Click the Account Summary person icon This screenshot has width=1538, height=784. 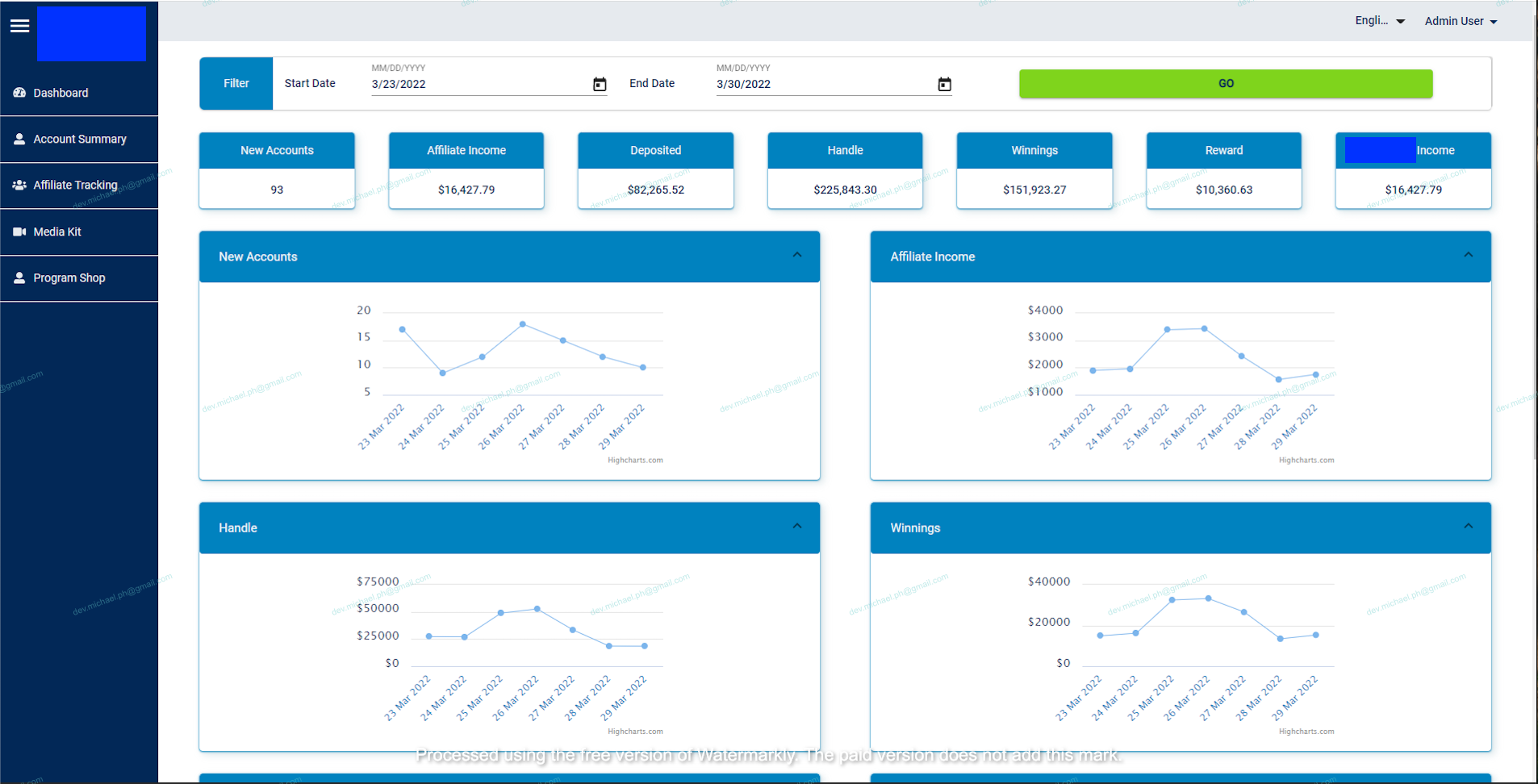point(19,139)
